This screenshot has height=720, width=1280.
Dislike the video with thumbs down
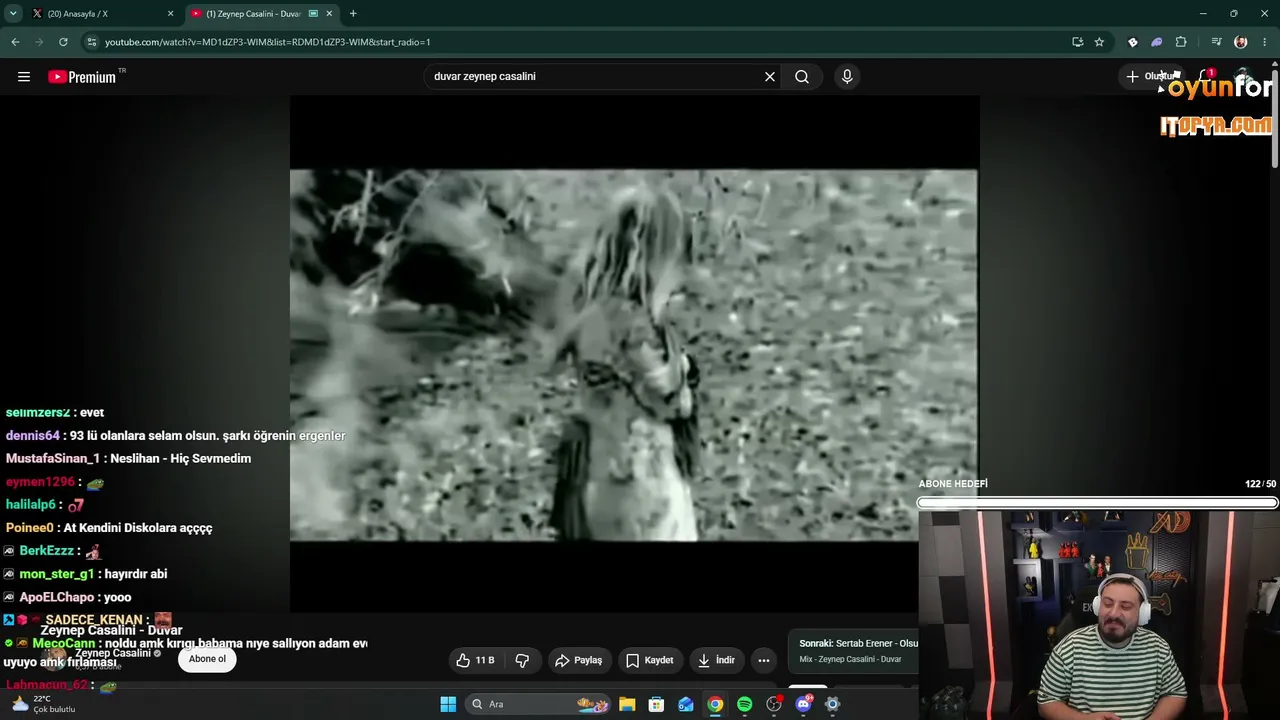[x=522, y=660]
